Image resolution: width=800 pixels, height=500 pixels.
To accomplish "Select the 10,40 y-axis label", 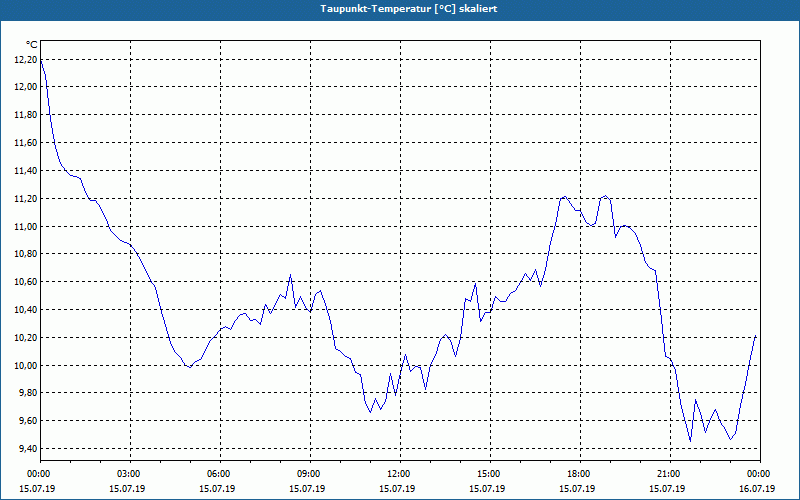I will tap(26, 310).
